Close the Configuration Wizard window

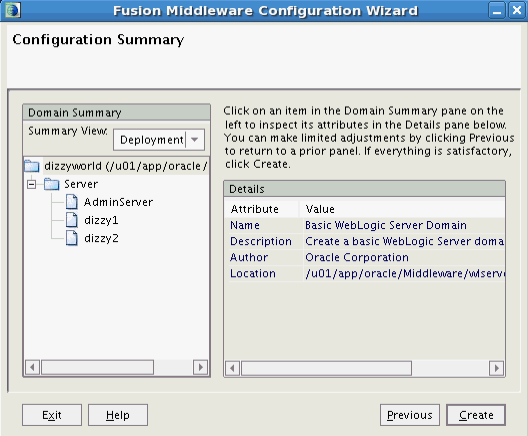pyautogui.click(x=517, y=10)
